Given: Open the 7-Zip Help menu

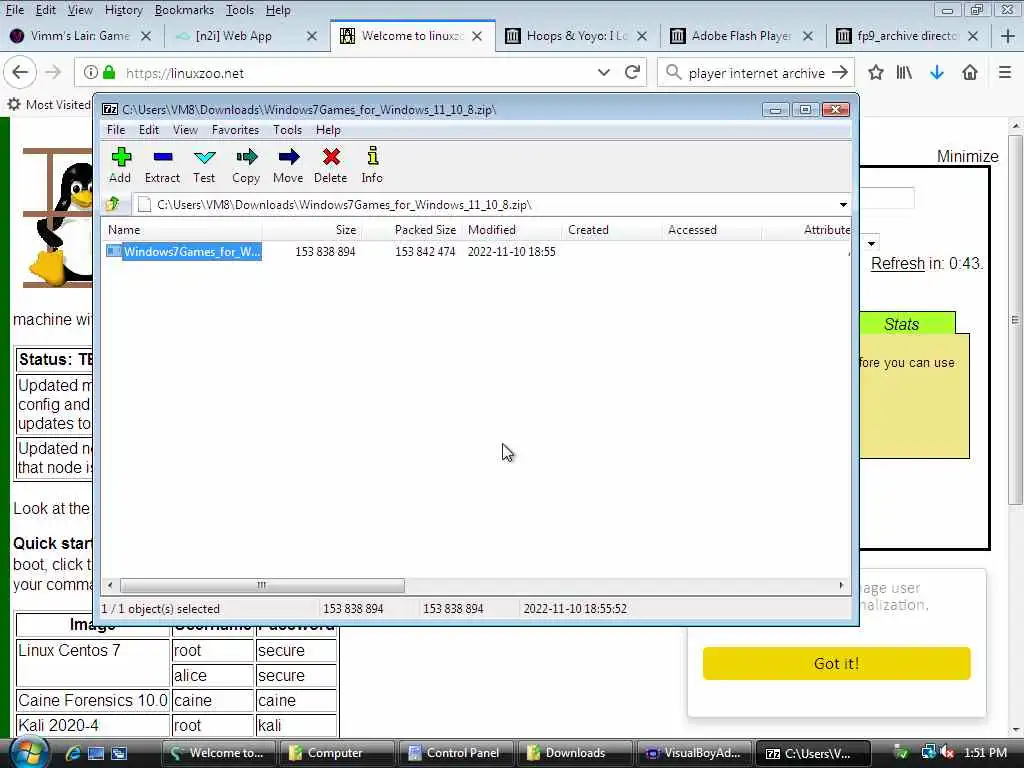Looking at the screenshot, I should [x=328, y=130].
